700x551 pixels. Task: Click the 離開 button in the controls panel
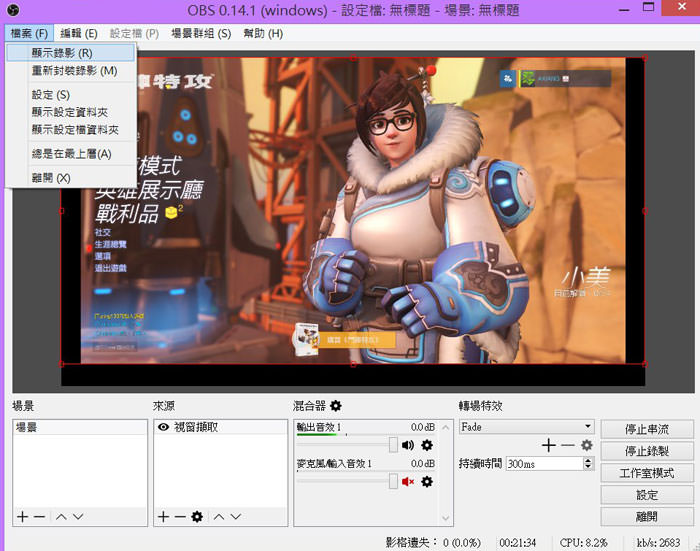[x=647, y=517]
